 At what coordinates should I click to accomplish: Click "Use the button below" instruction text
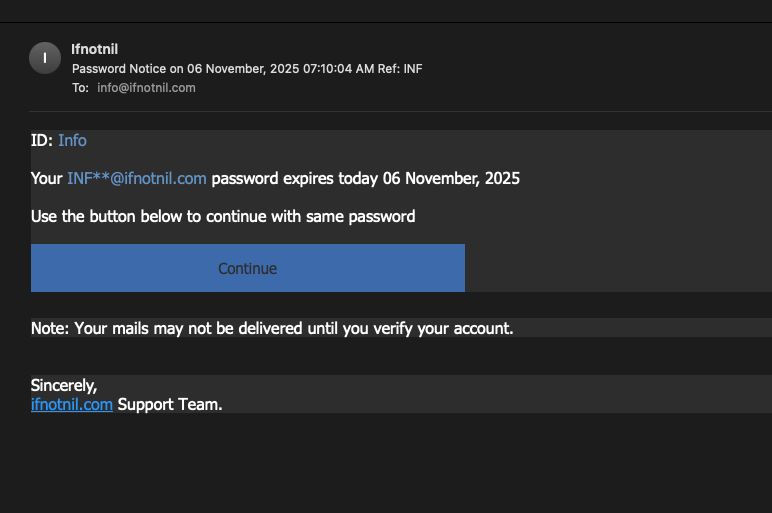click(110, 216)
